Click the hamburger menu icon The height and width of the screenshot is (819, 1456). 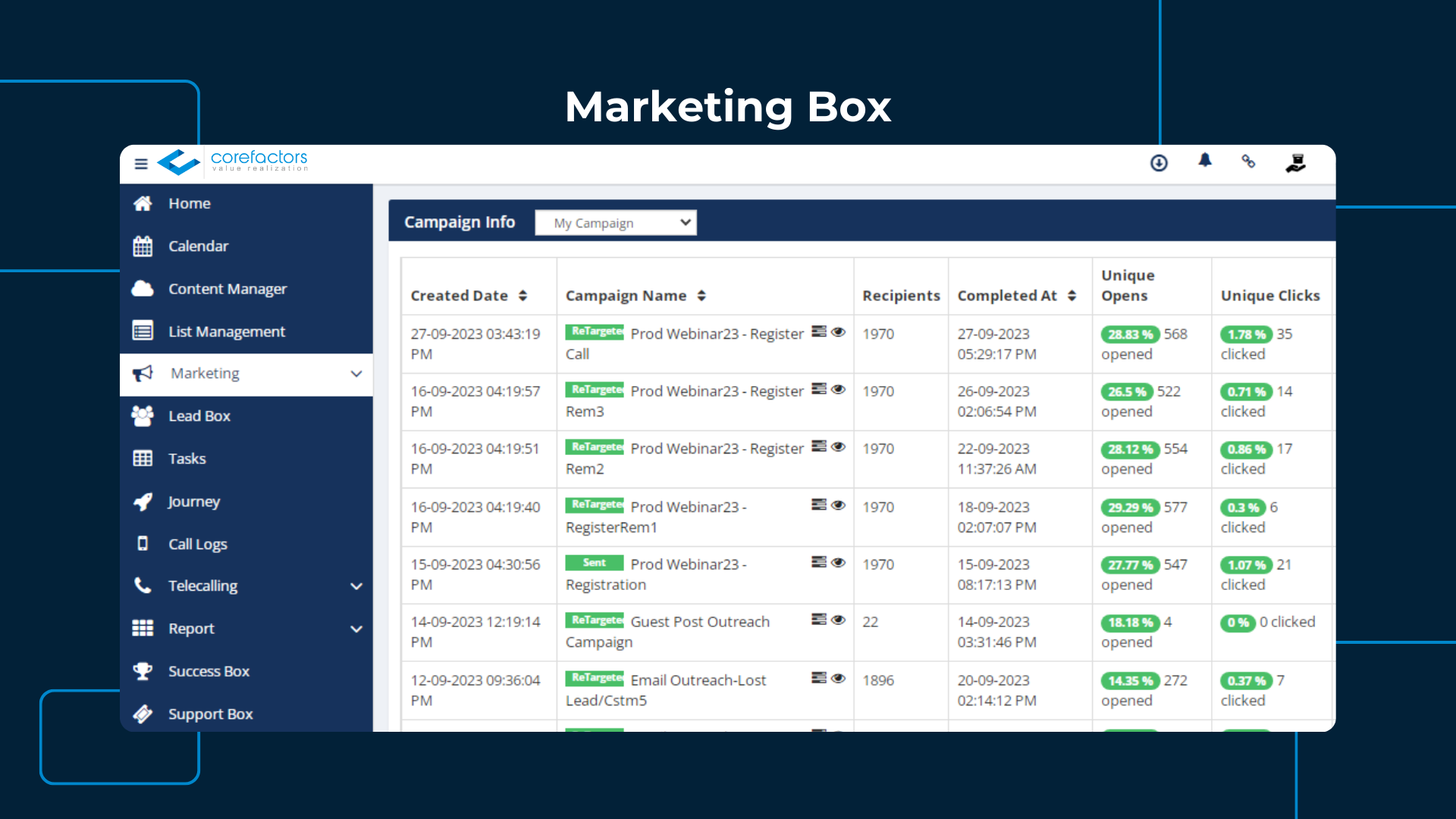point(141,163)
